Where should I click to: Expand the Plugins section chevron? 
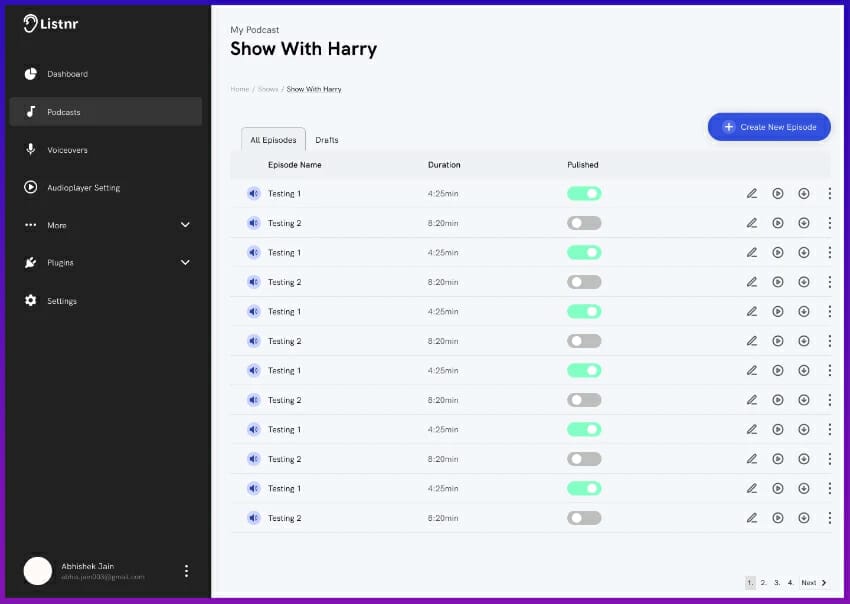point(185,263)
